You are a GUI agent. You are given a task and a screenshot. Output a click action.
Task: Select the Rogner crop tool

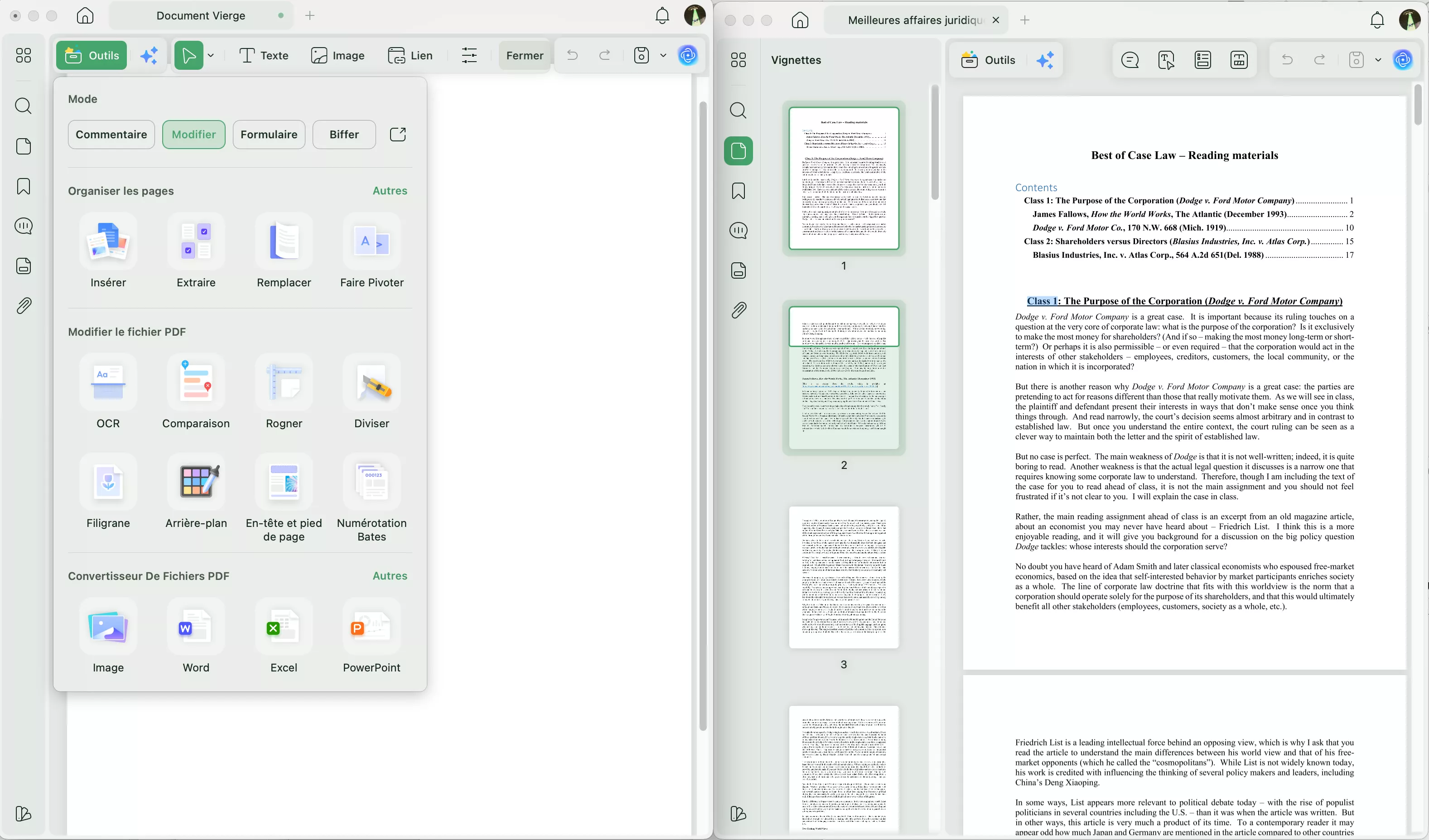point(284,383)
